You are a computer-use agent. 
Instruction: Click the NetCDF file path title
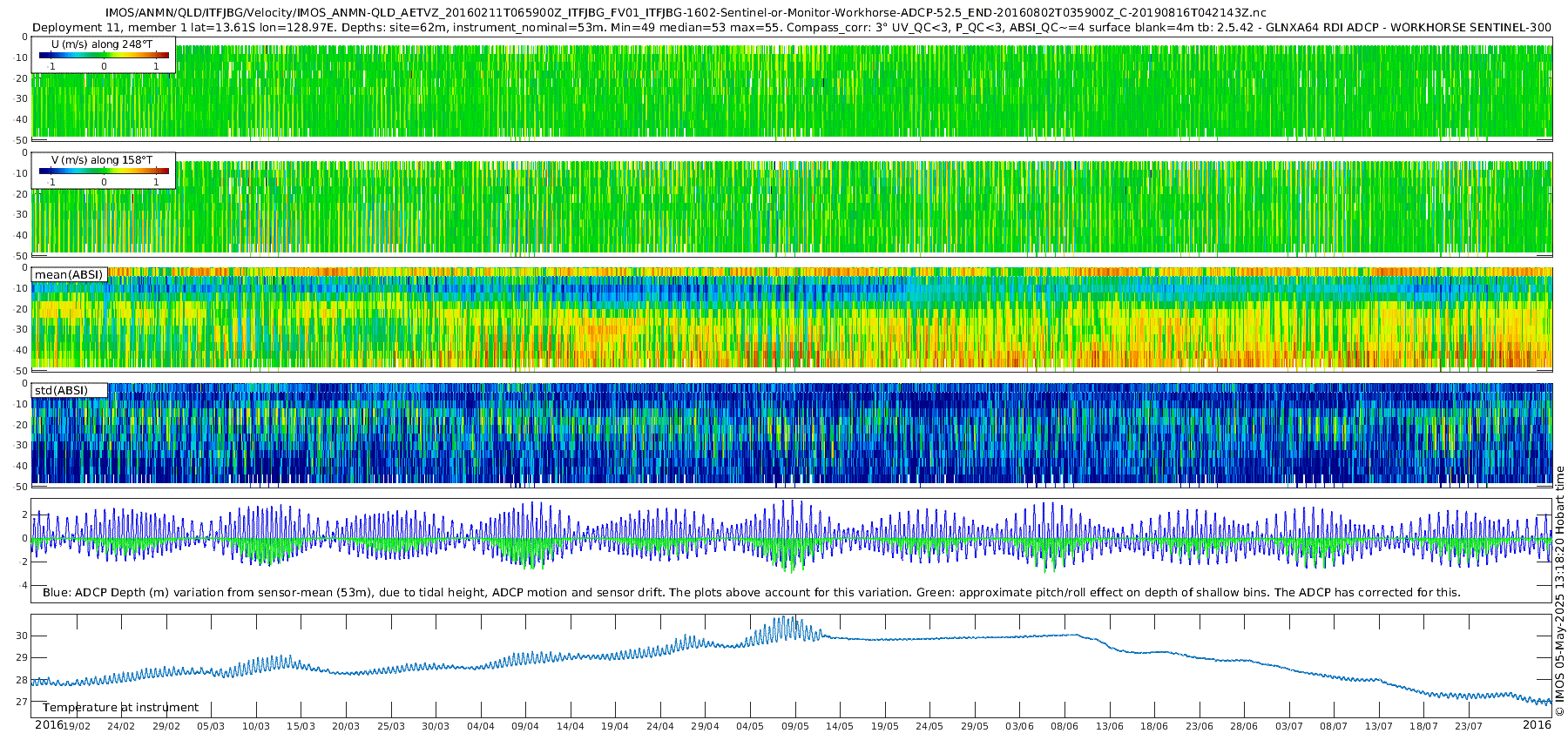686,13
